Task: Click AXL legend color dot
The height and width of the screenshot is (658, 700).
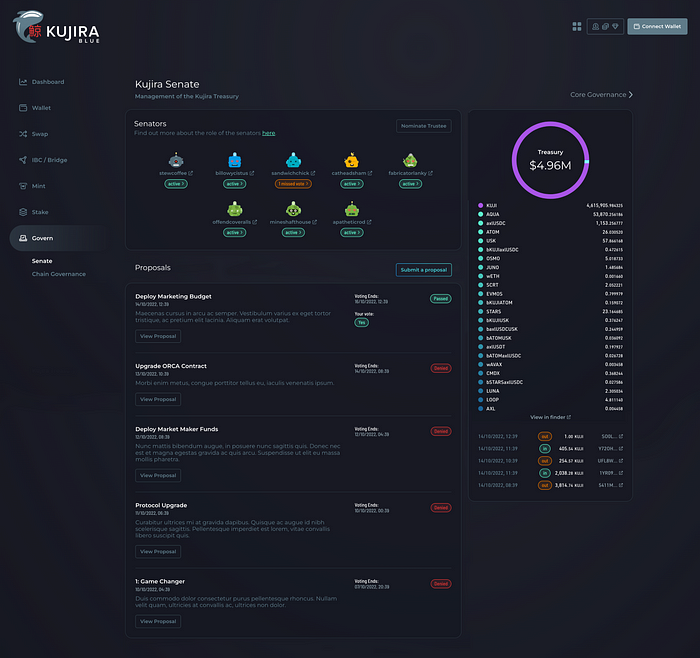Action: [x=480, y=408]
